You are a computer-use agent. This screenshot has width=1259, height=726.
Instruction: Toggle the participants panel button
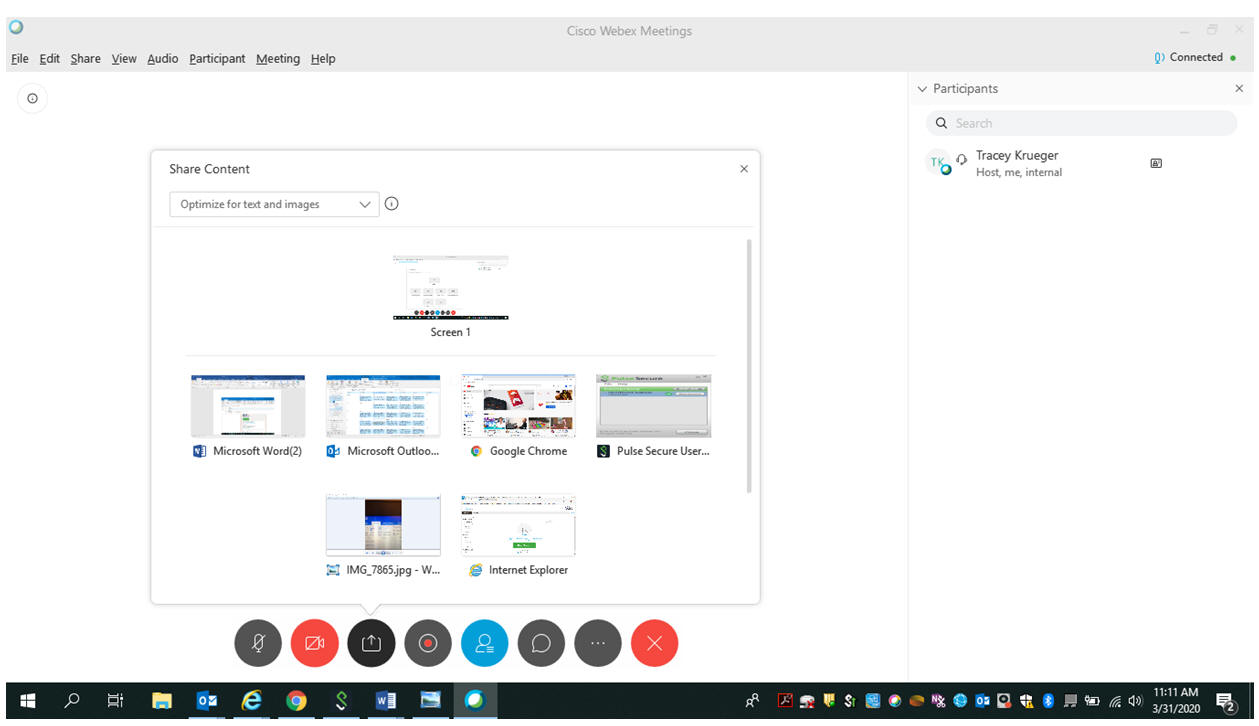tap(484, 643)
